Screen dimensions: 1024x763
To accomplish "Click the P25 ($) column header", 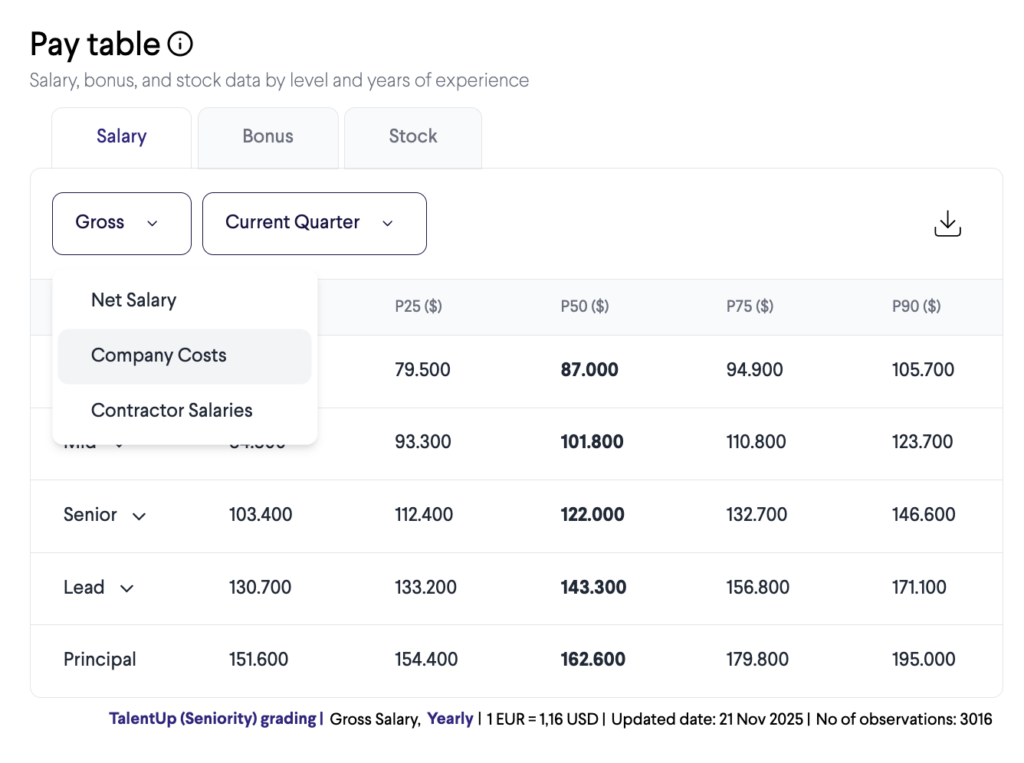I will [418, 307].
